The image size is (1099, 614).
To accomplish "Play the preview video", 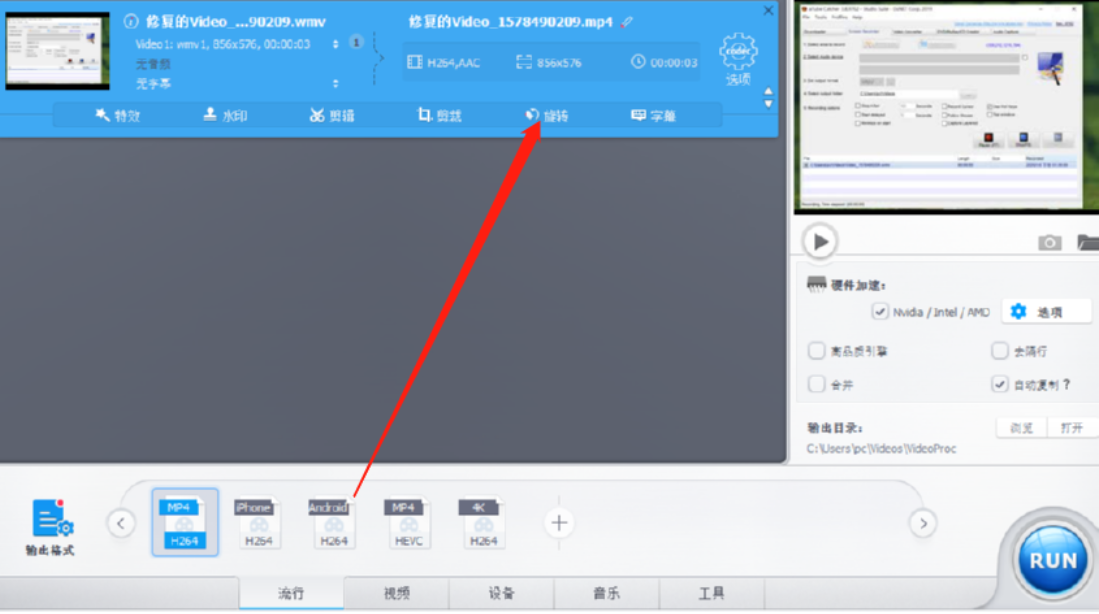I will pos(820,242).
